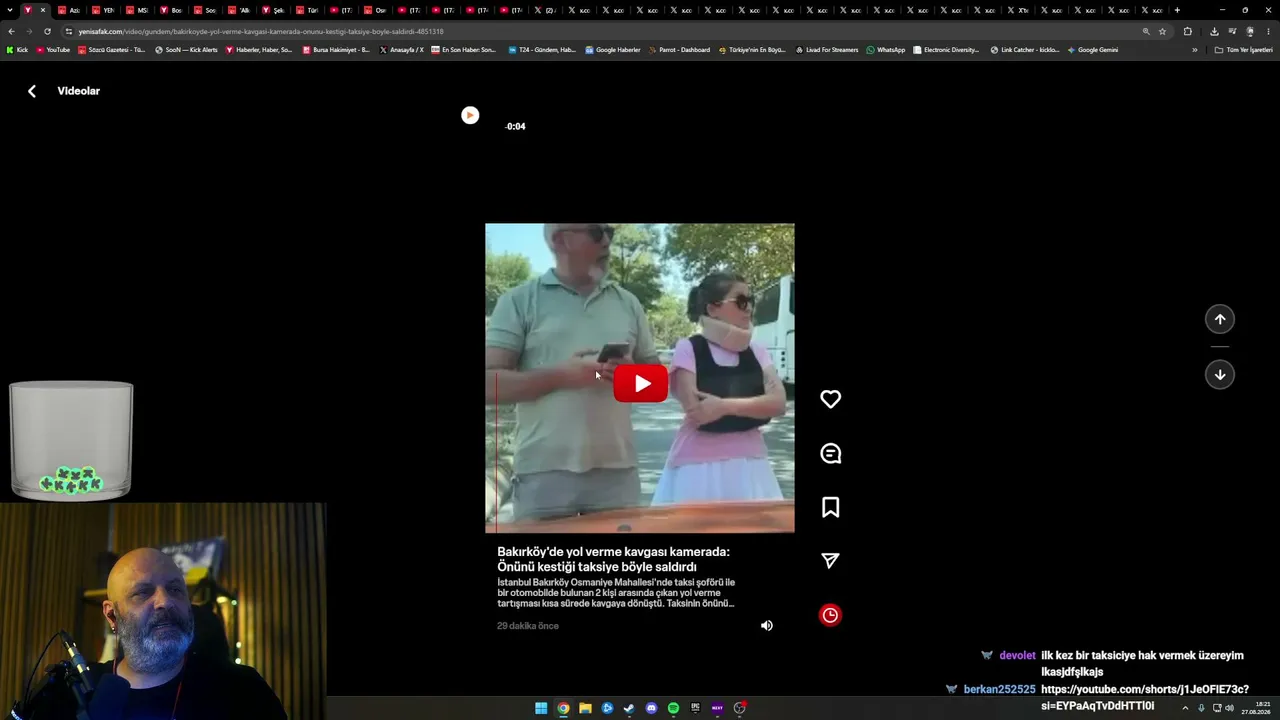
Task: Open the Google Gemini bookmark
Action: click(x=1092, y=50)
